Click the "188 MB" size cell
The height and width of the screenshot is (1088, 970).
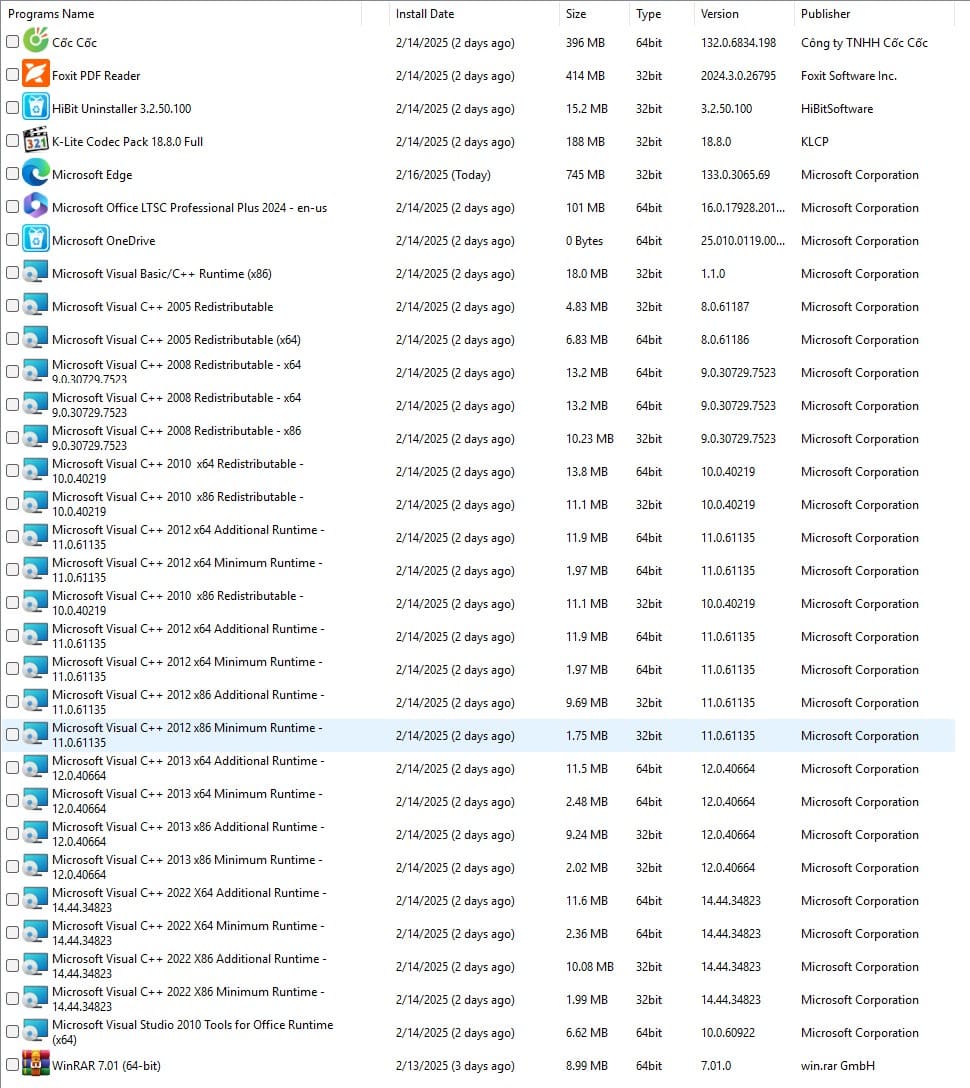click(x=585, y=142)
